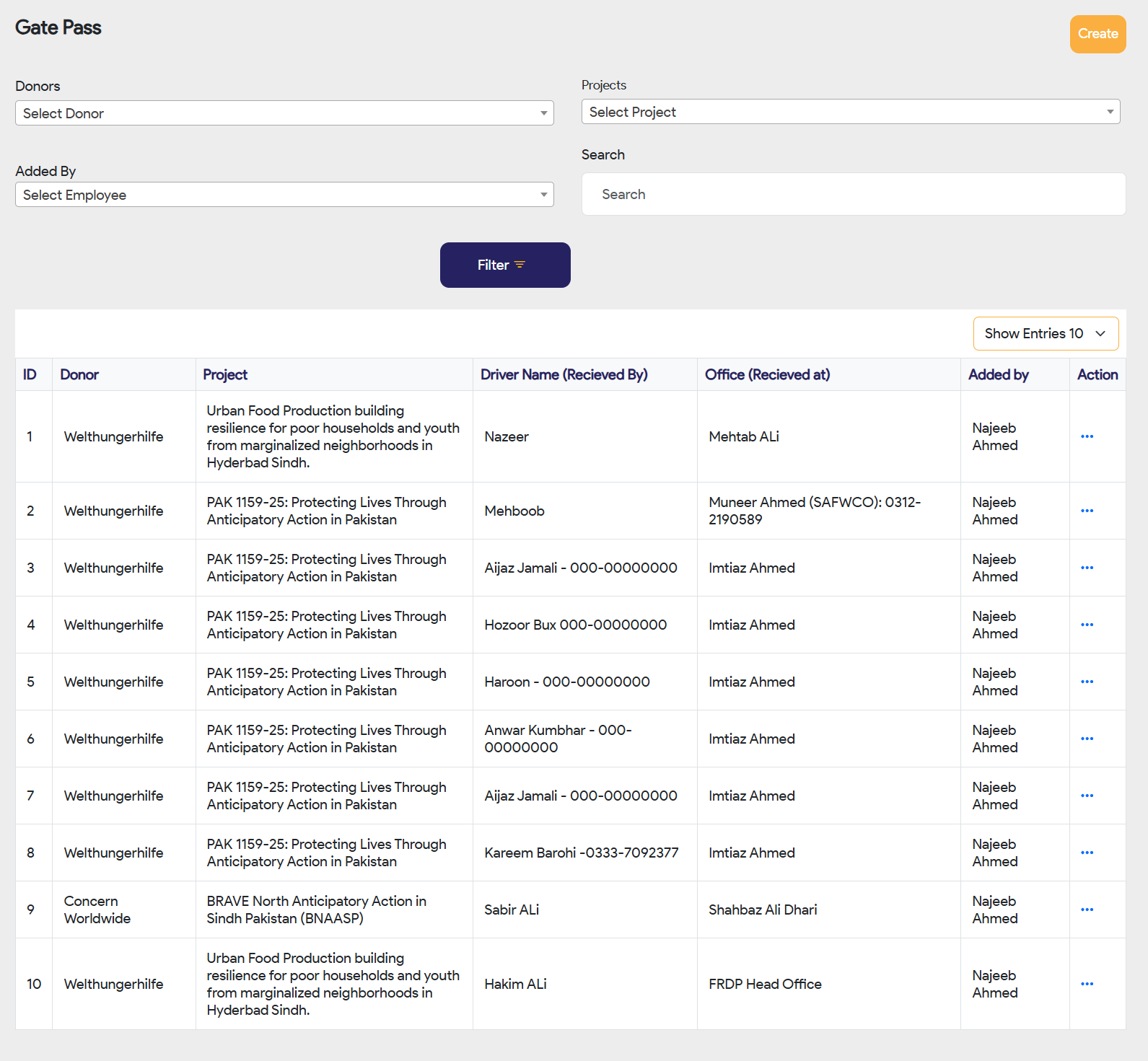
Task: Click the Donor column header
Action: tap(79, 374)
